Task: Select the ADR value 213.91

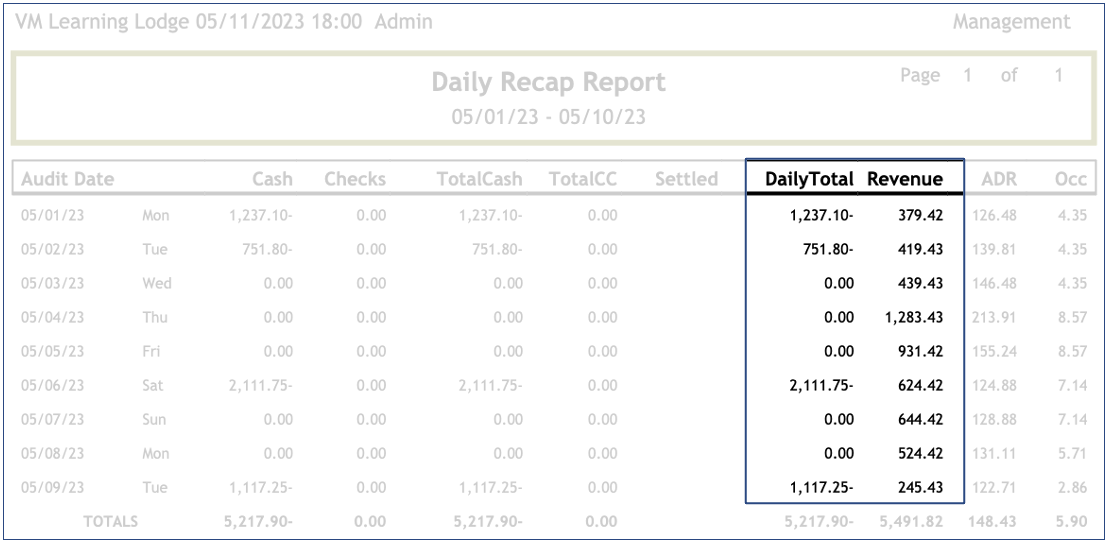Action: (x=994, y=317)
